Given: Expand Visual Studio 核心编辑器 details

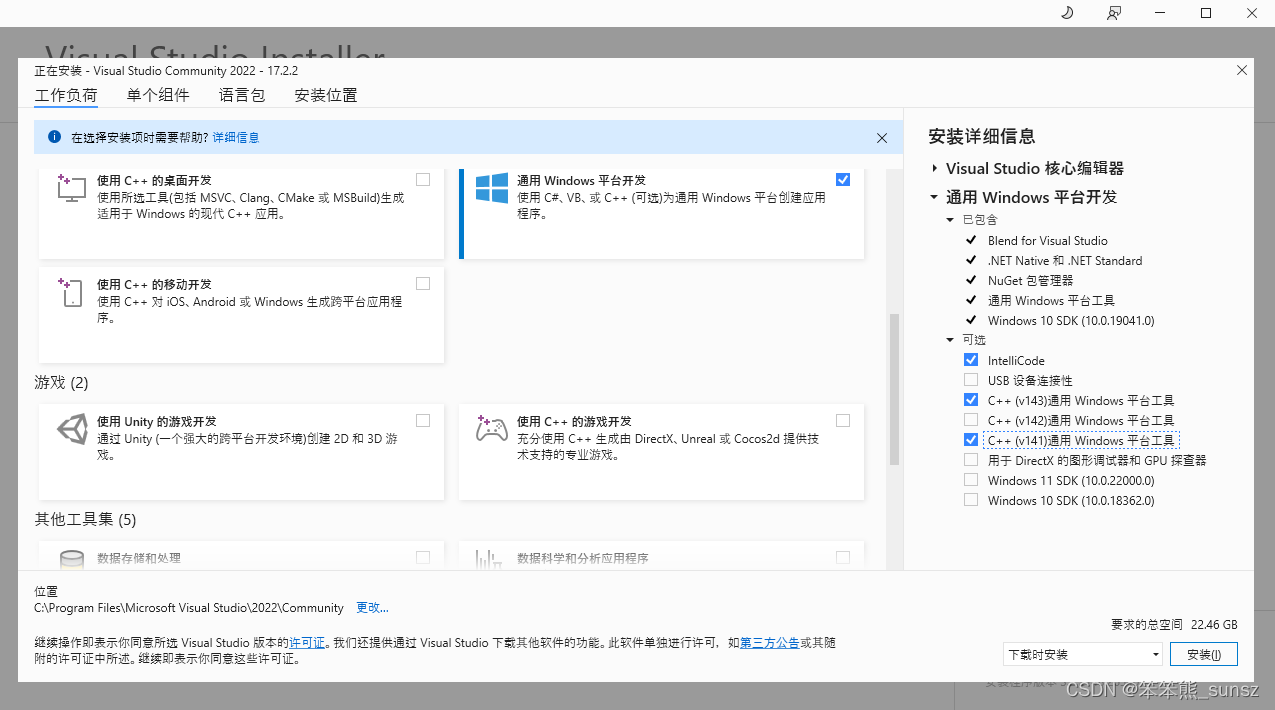Looking at the screenshot, I should click(934, 169).
